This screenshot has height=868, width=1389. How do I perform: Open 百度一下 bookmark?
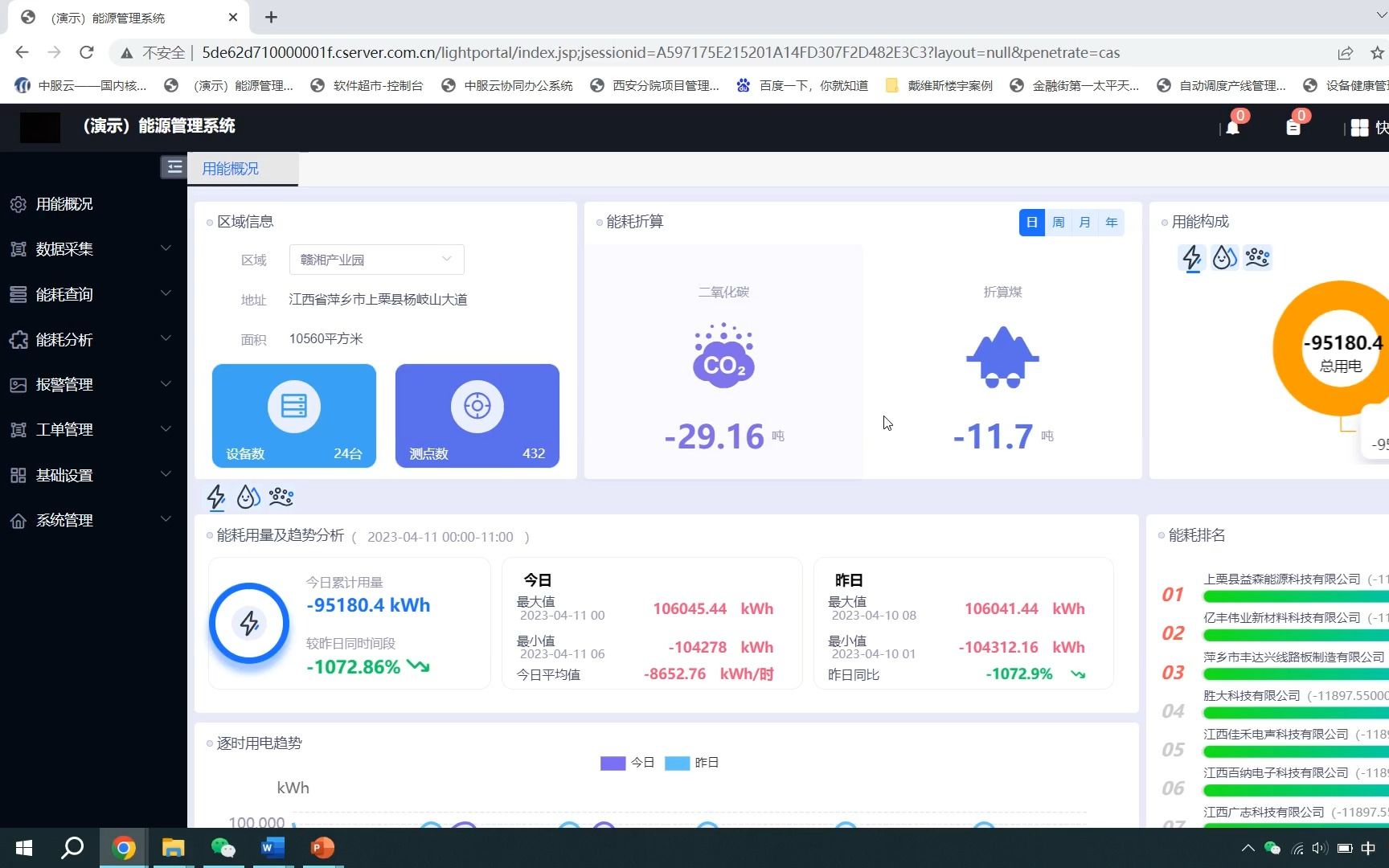click(802, 85)
